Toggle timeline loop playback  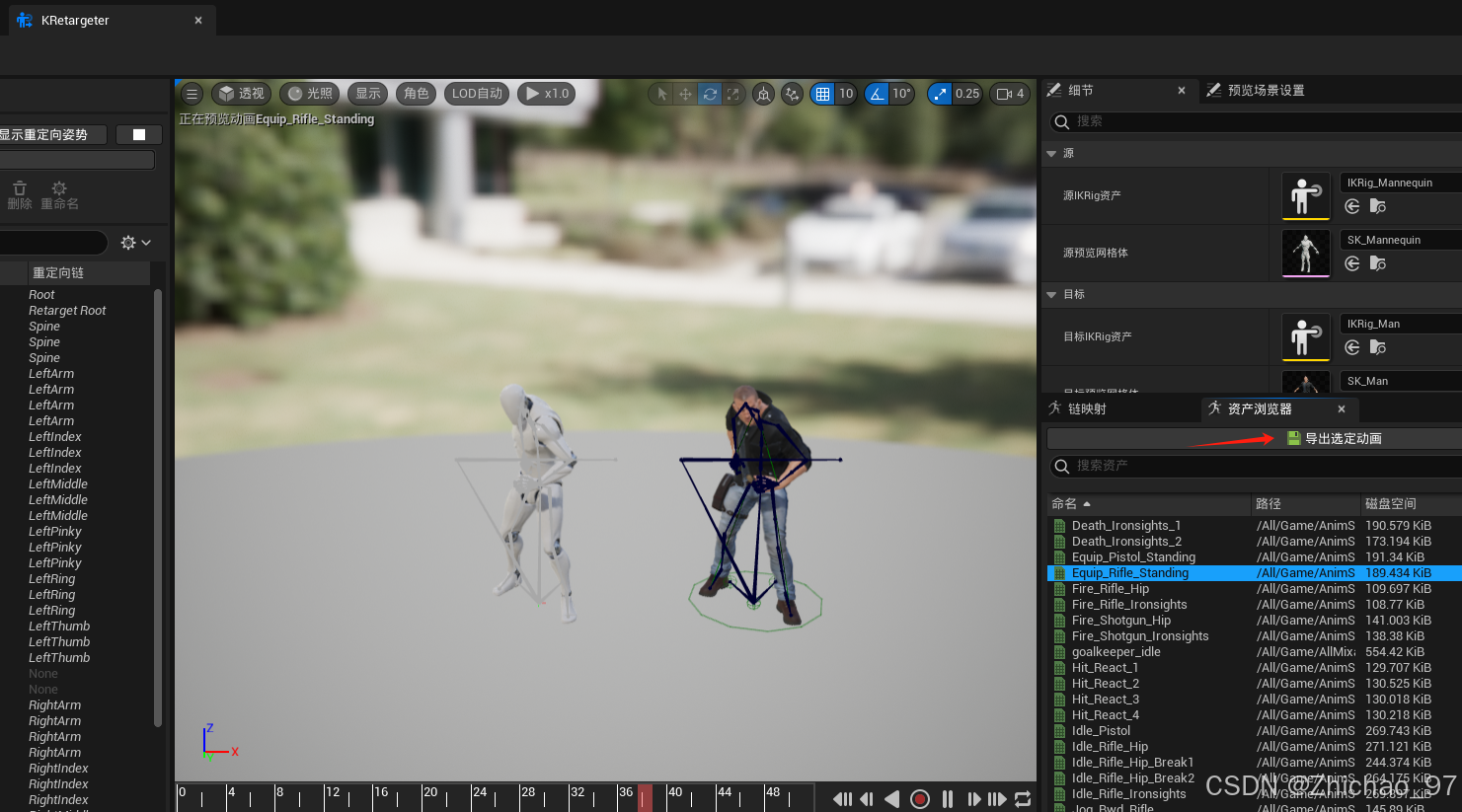tap(1023, 799)
